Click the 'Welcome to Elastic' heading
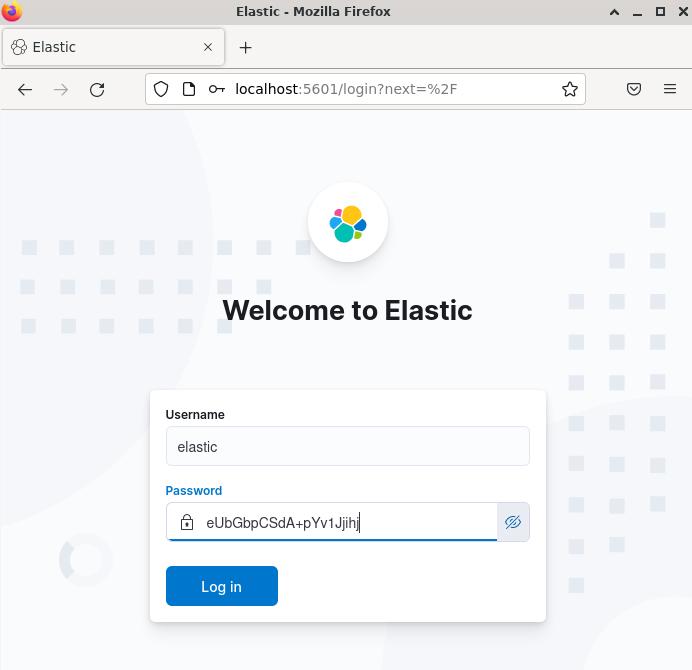The image size is (692, 670). click(347, 310)
